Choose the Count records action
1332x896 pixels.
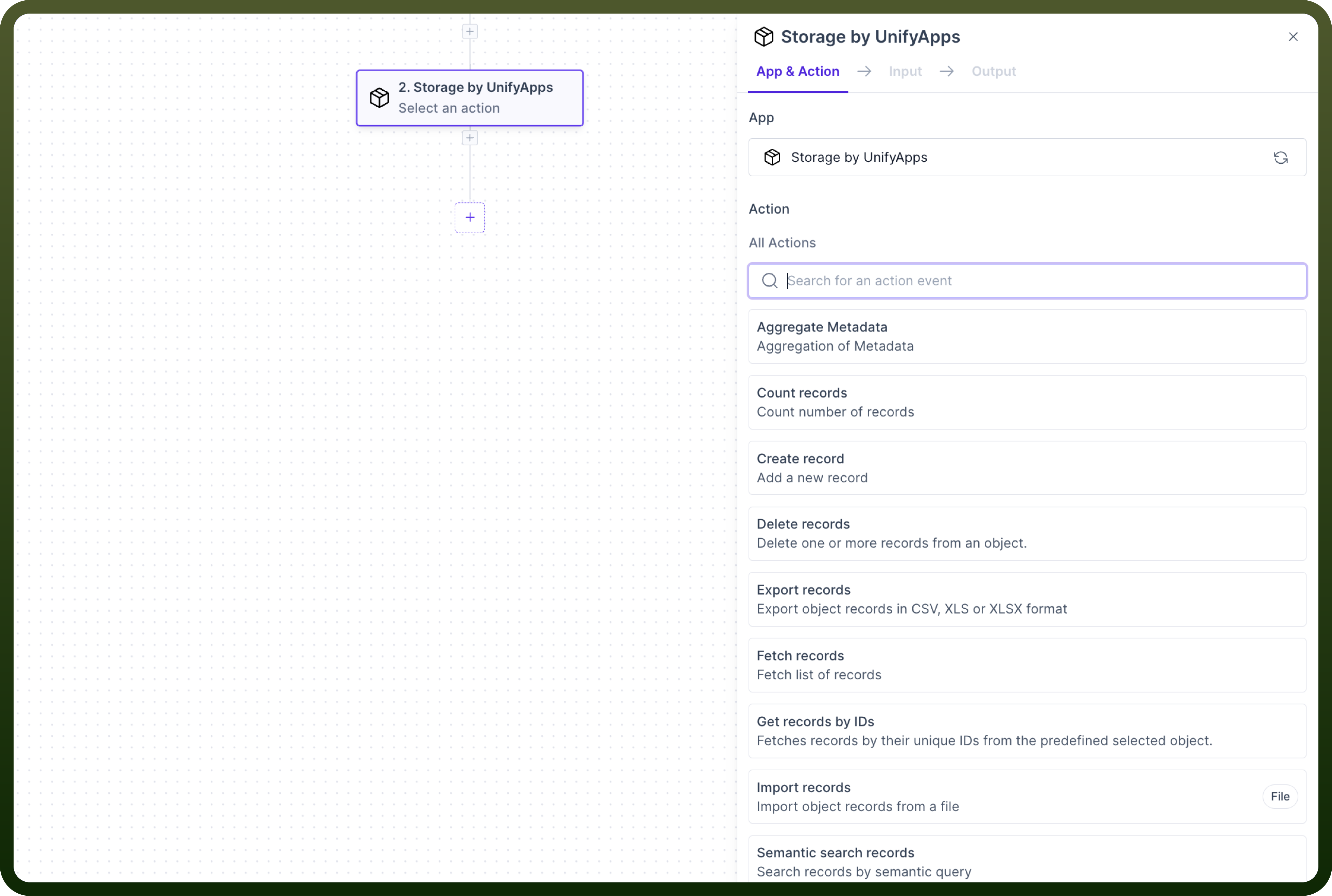pyautogui.click(x=1027, y=402)
